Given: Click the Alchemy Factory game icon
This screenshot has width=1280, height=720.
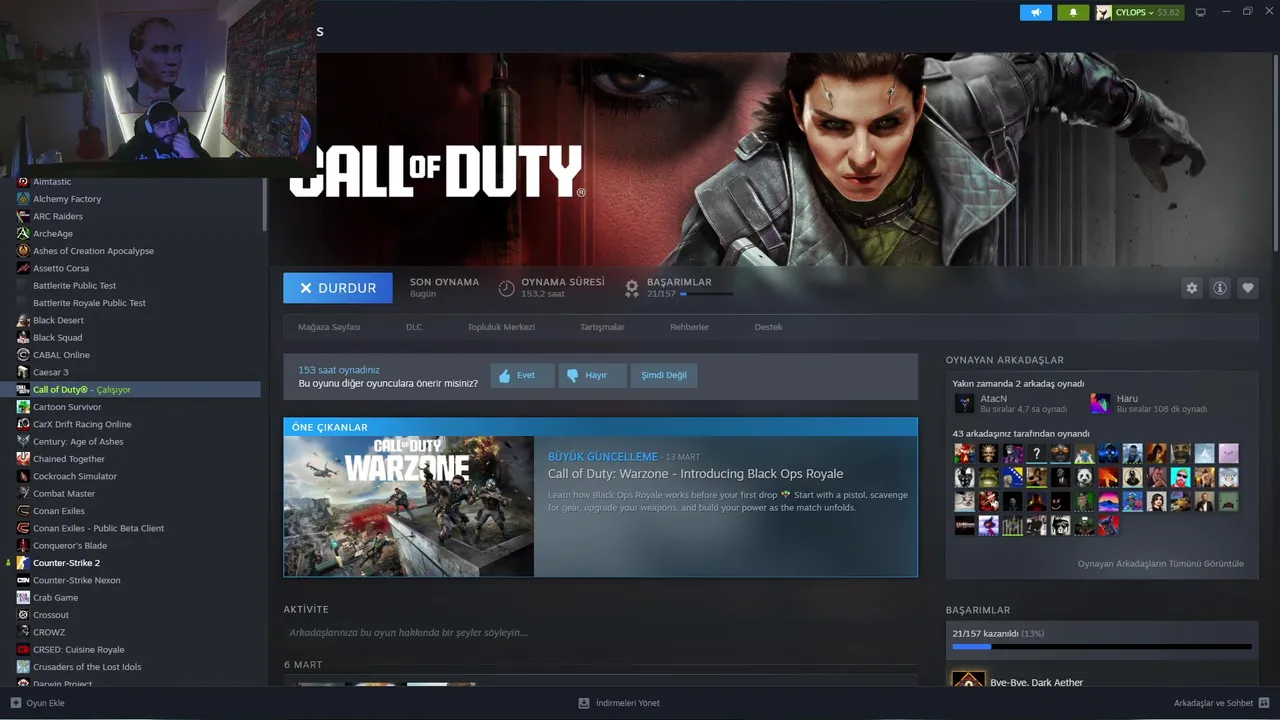Looking at the screenshot, I should tap(23, 199).
